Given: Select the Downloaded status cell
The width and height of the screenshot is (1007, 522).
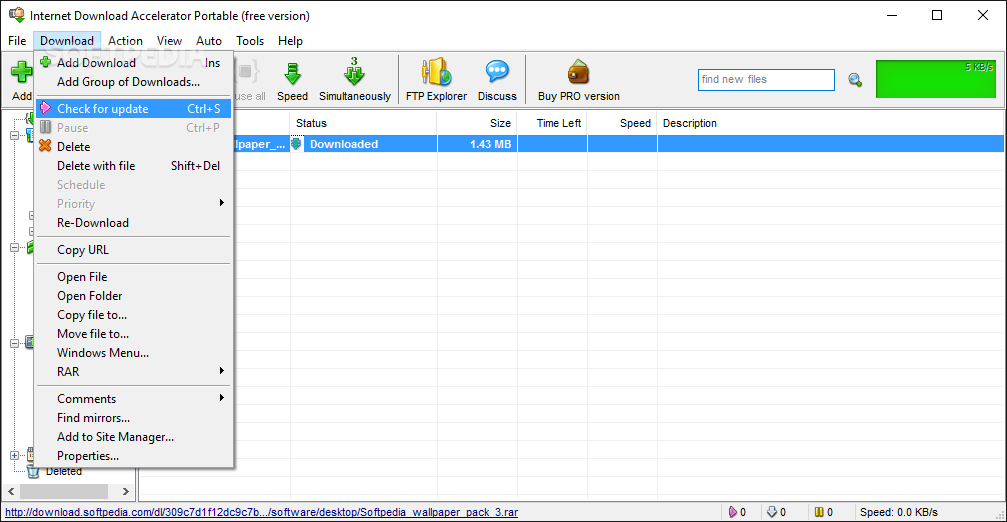Looking at the screenshot, I should point(363,144).
